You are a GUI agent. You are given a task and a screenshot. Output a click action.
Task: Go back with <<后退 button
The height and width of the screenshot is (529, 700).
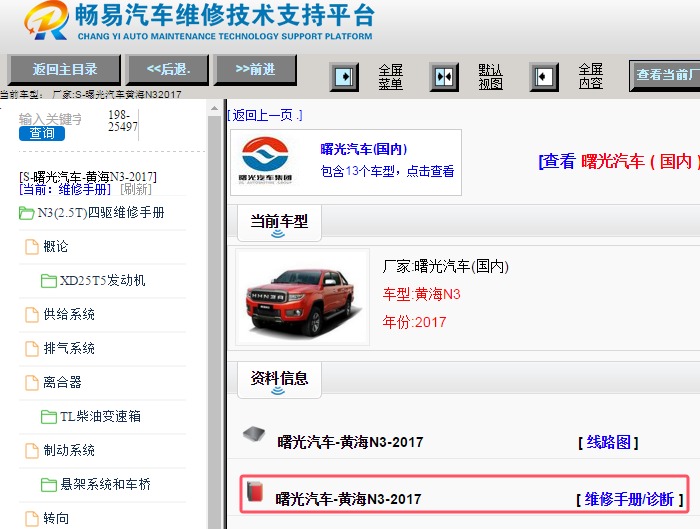(x=167, y=70)
